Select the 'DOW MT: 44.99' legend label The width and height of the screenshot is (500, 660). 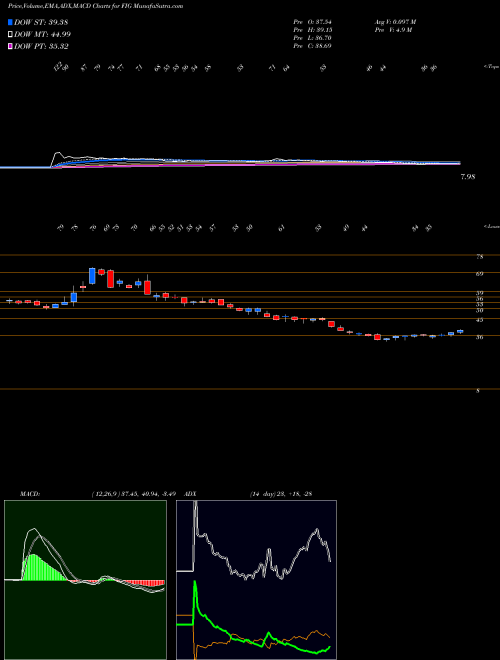(x=43, y=35)
